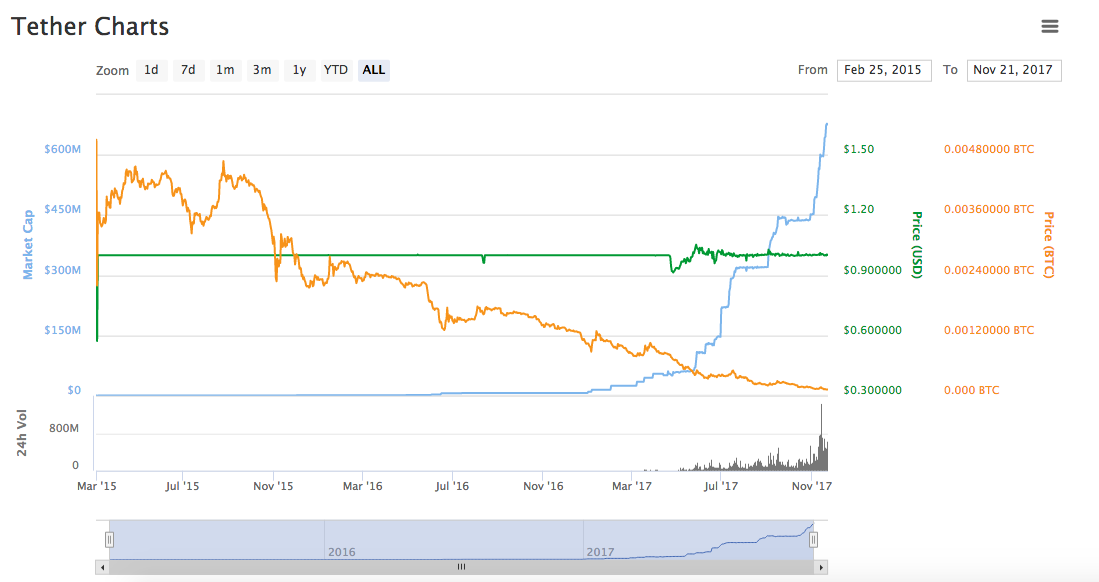1099x582 pixels.
Task: Click the $300M market cap label
Action: pyautogui.click(x=62, y=270)
